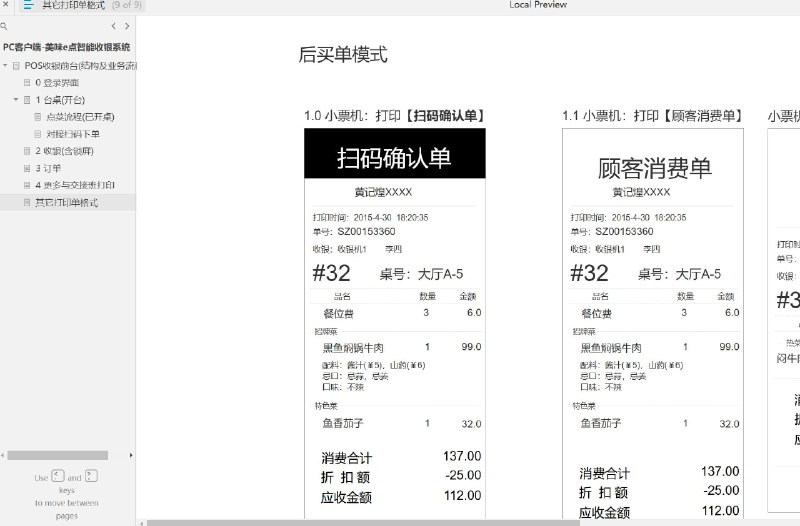Collapse the 1 台桌(开台) tree node arrow
The width and height of the screenshot is (800, 526).
pos(16,99)
